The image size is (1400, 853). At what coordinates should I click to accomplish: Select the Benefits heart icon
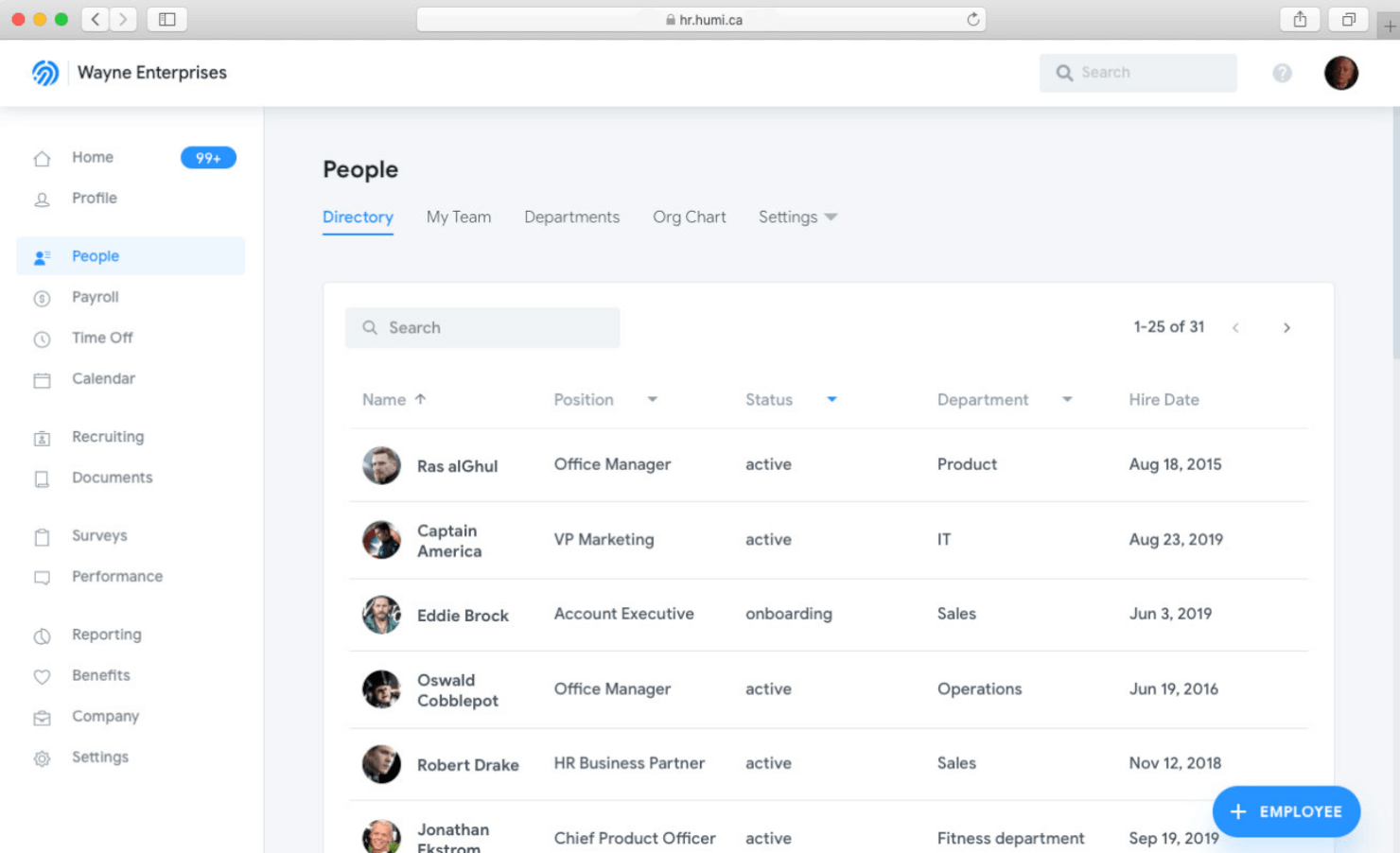(x=42, y=675)
